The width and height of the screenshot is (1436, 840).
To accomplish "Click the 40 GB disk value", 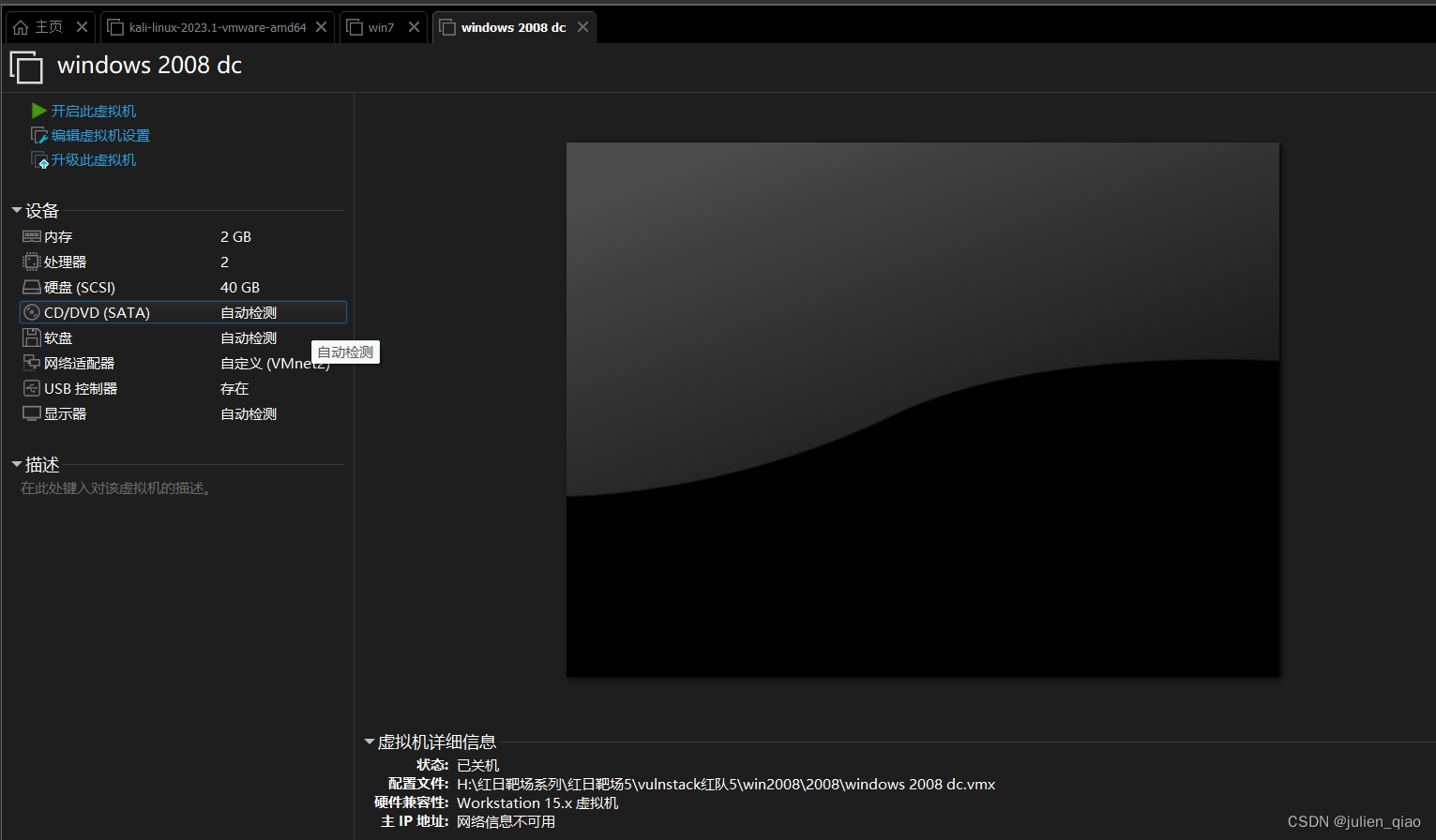I will tap(240, 288).
